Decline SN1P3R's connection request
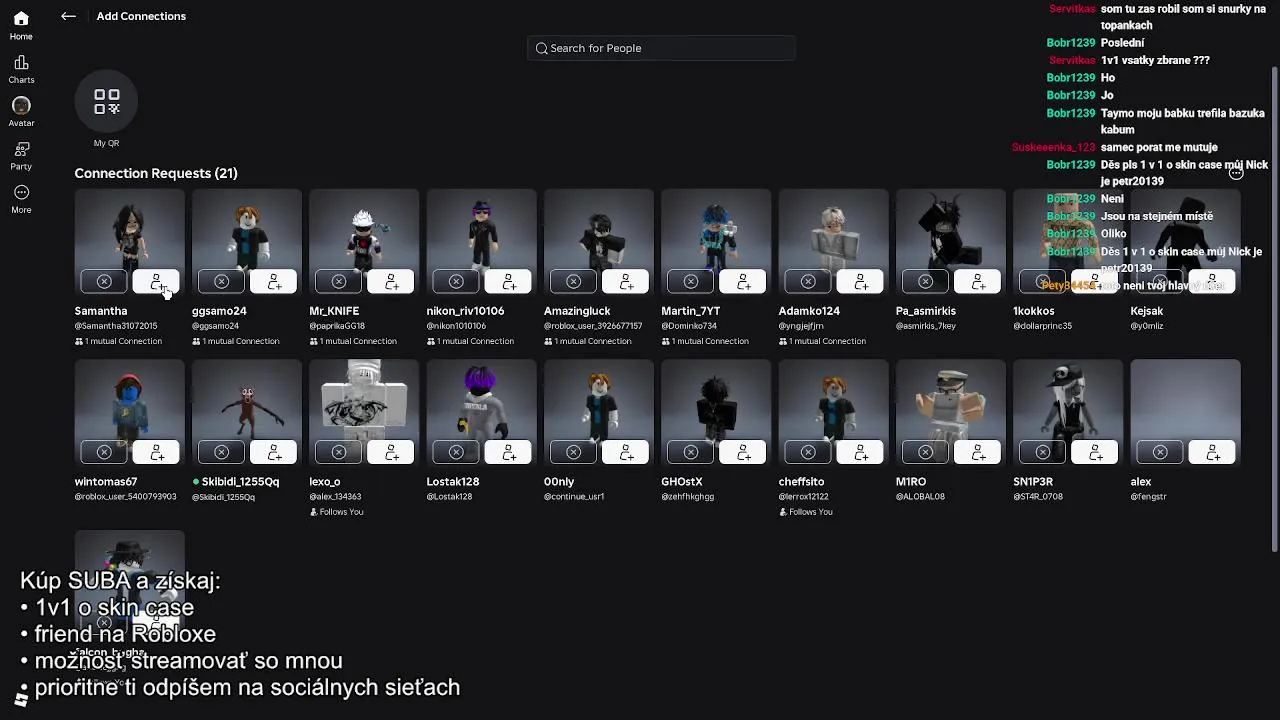 pyautogui.click(x=1042, y=453)
